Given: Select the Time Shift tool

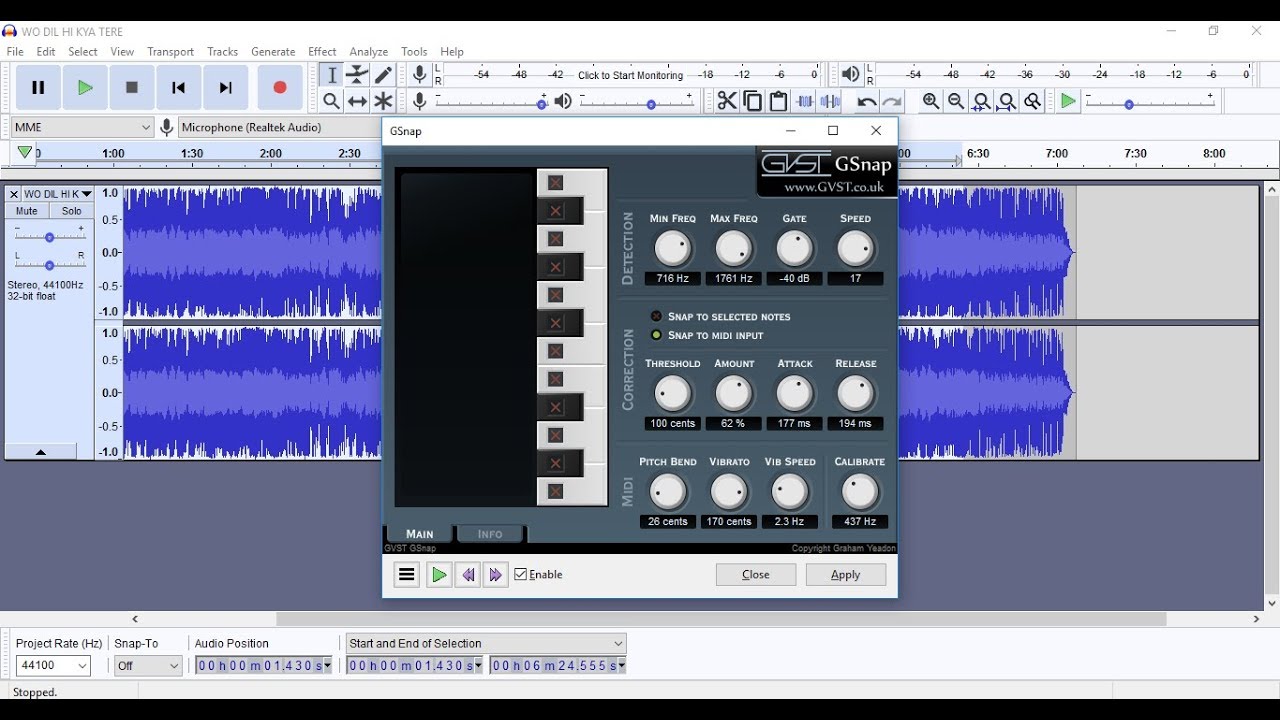Looking at the screenshot, I should pyautogui.click(x=357, y=101).
